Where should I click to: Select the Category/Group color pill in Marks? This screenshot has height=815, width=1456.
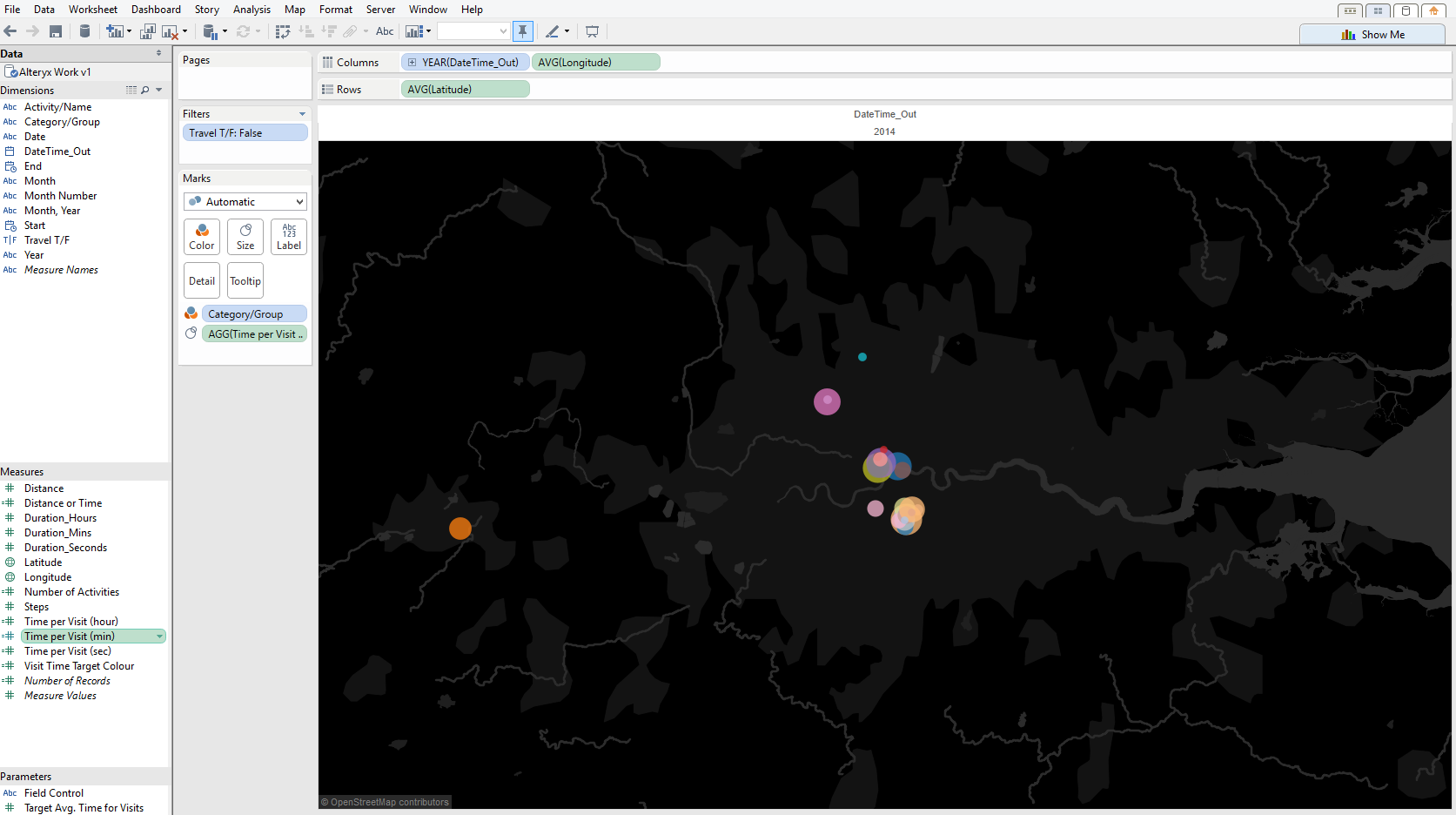point(254,314)
